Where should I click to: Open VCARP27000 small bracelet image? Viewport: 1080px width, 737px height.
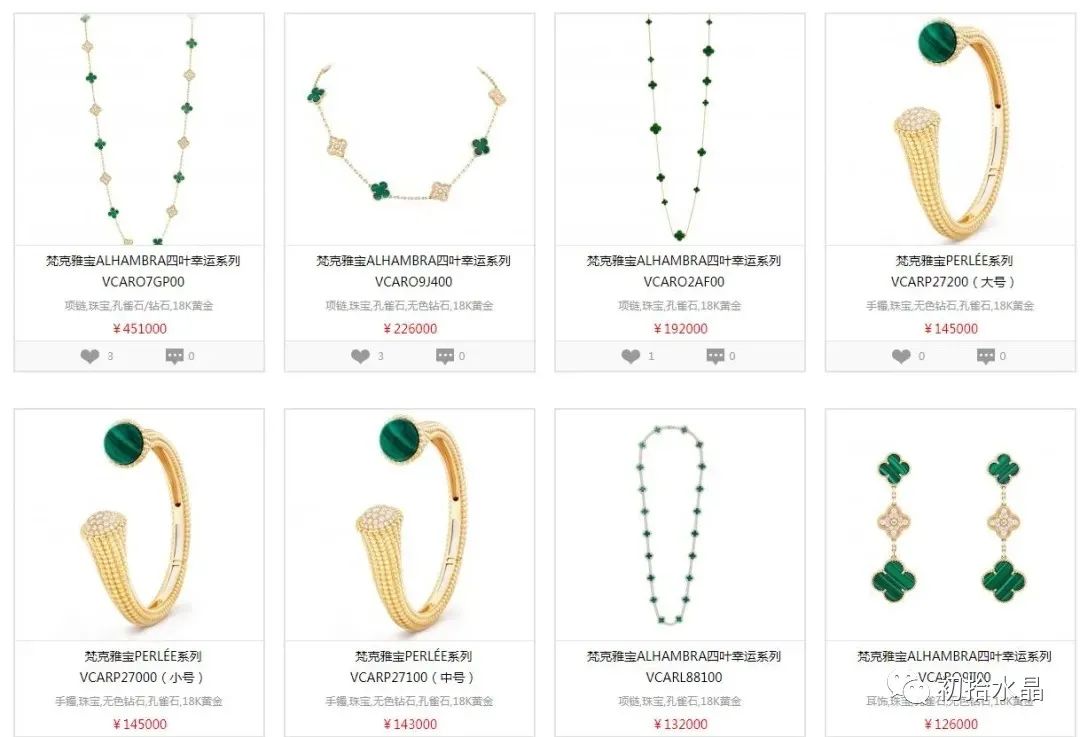pyautogui.click(x=139, y=525)
